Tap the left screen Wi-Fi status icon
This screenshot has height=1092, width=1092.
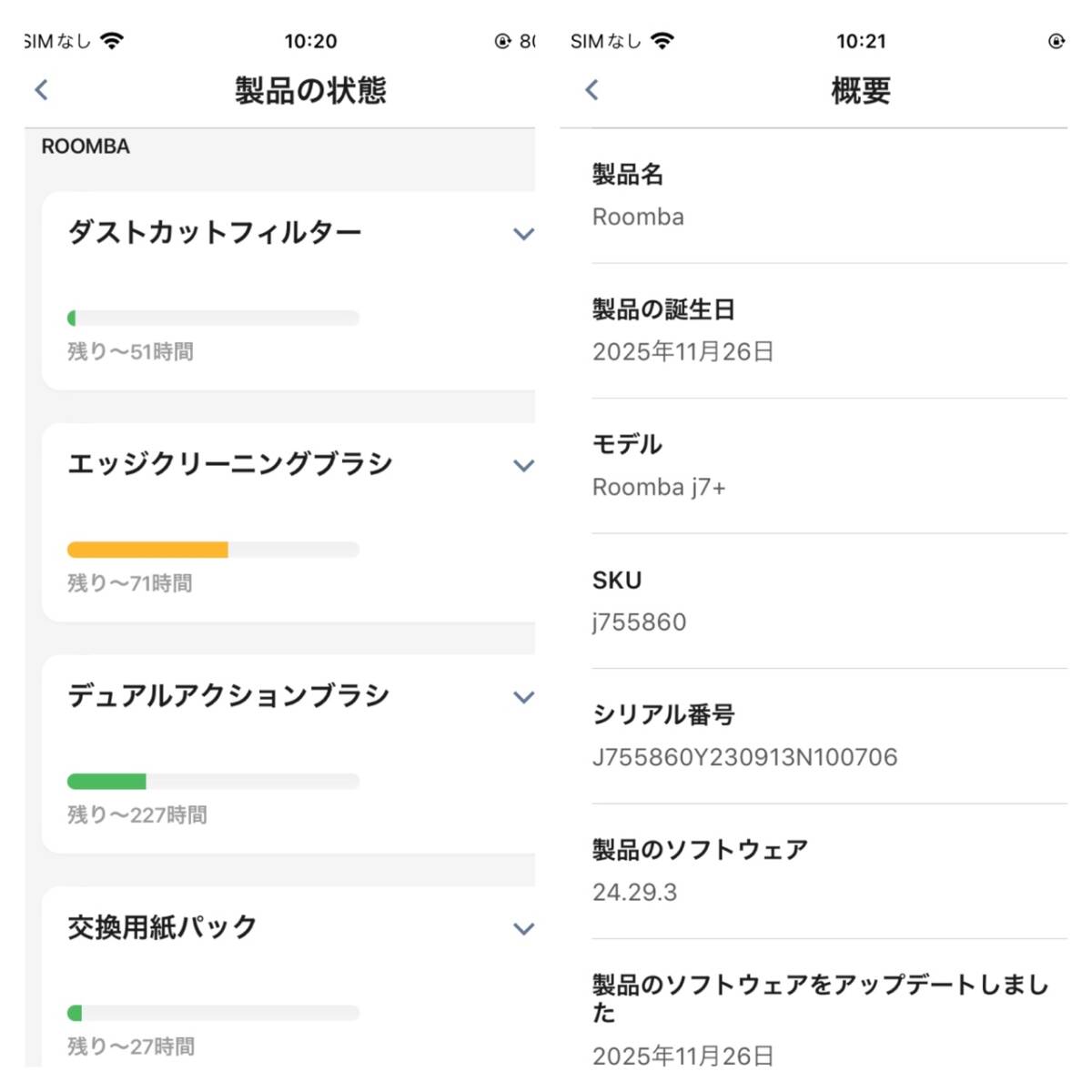click(112, 41)
